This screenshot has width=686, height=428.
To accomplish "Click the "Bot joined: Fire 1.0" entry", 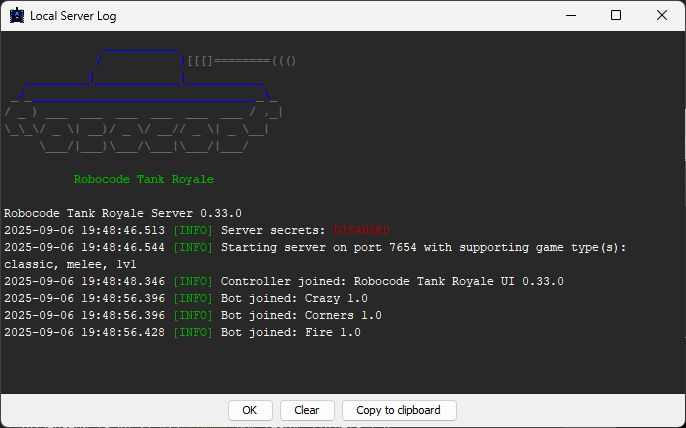I will tap(290, 332).
